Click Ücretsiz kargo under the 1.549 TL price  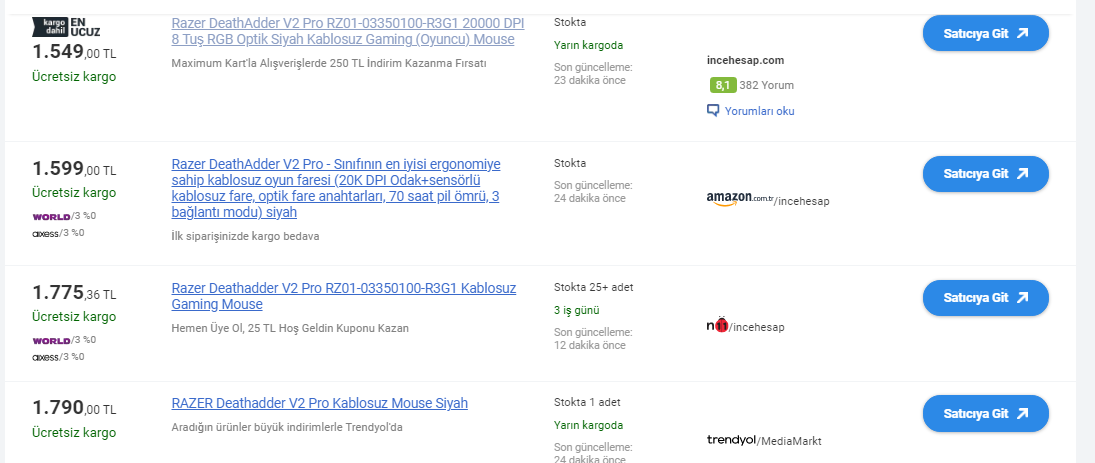pyautogui.click(x=74, y=77)
